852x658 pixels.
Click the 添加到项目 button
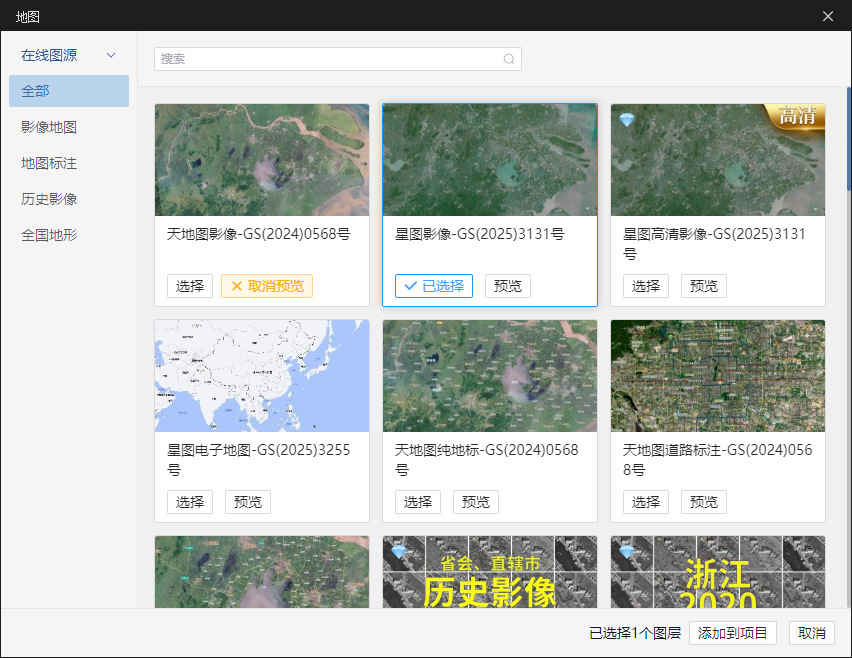pos(733,633)
